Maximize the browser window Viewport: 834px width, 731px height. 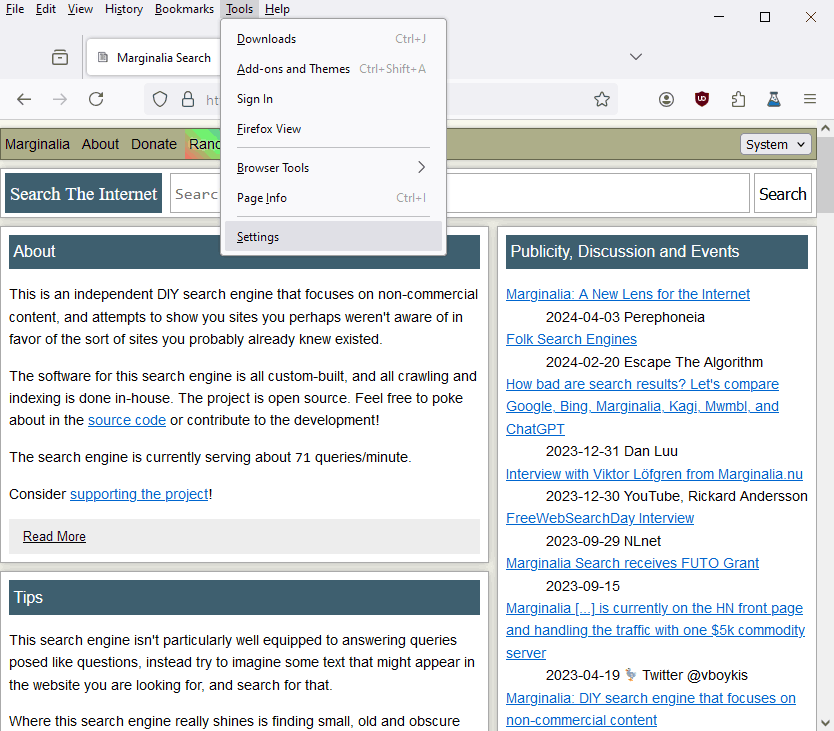click(764, 17)
